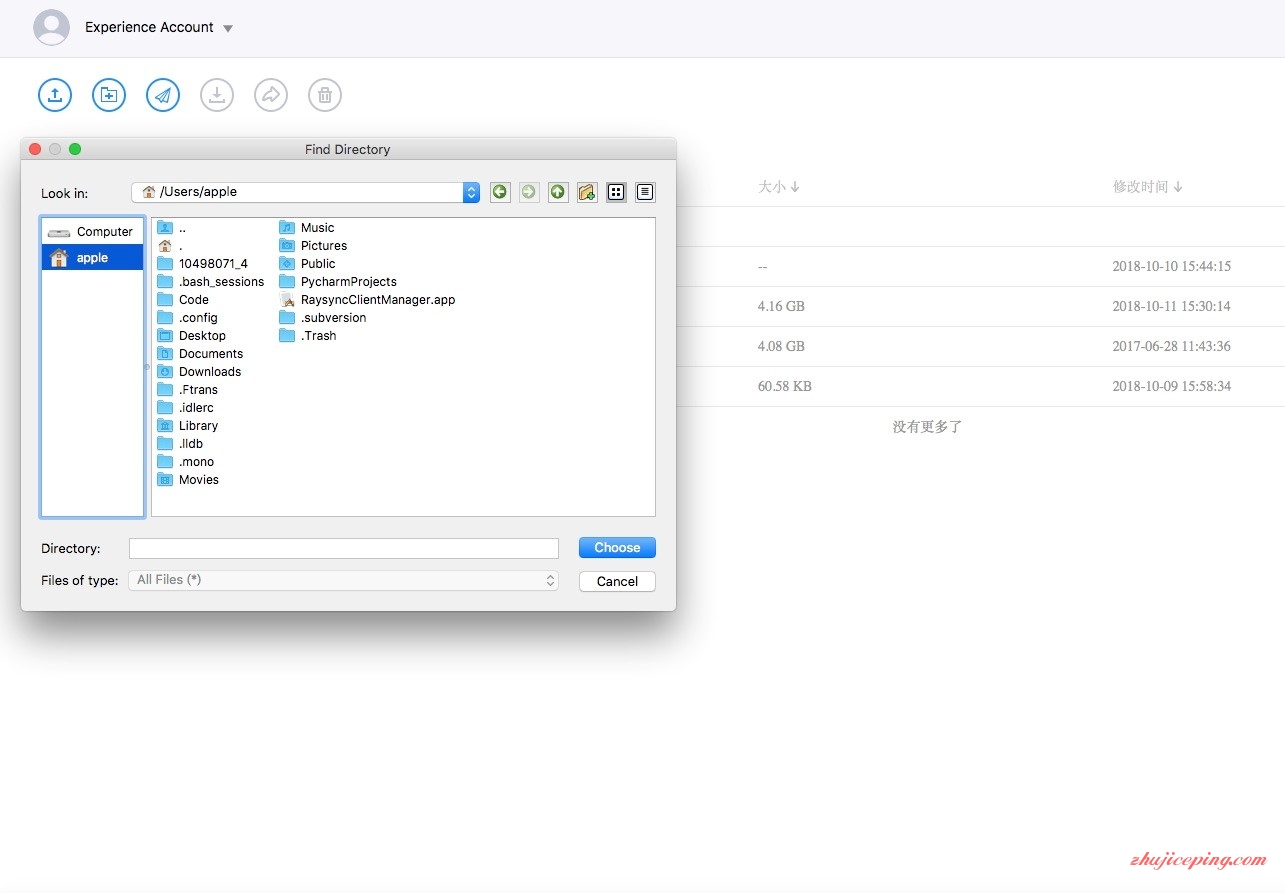Select the .config folder
This screenshot has height=893, width=1285.
click(187, 318)
